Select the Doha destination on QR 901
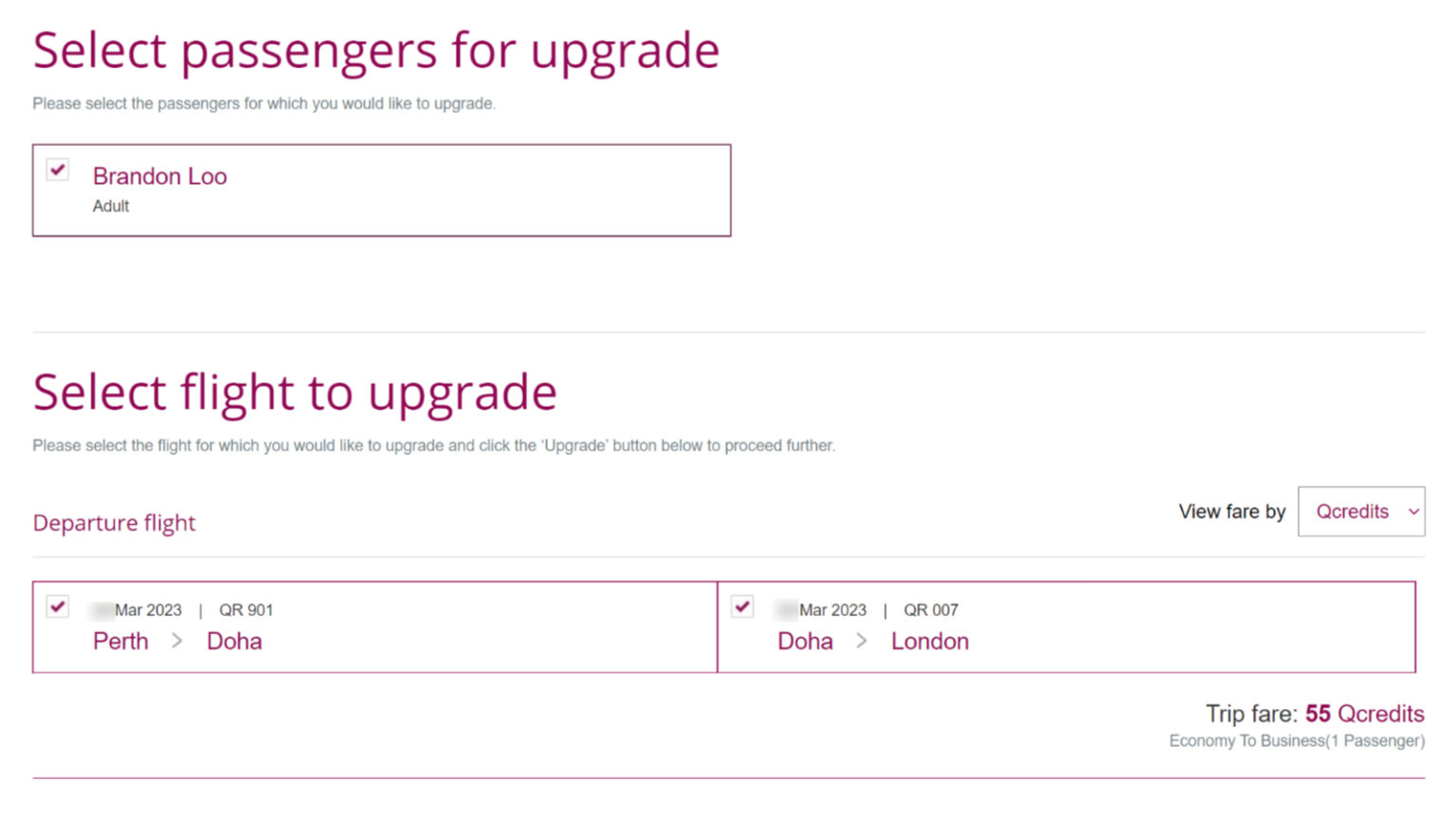This screenshot has width=1456, height=819. 234,642
